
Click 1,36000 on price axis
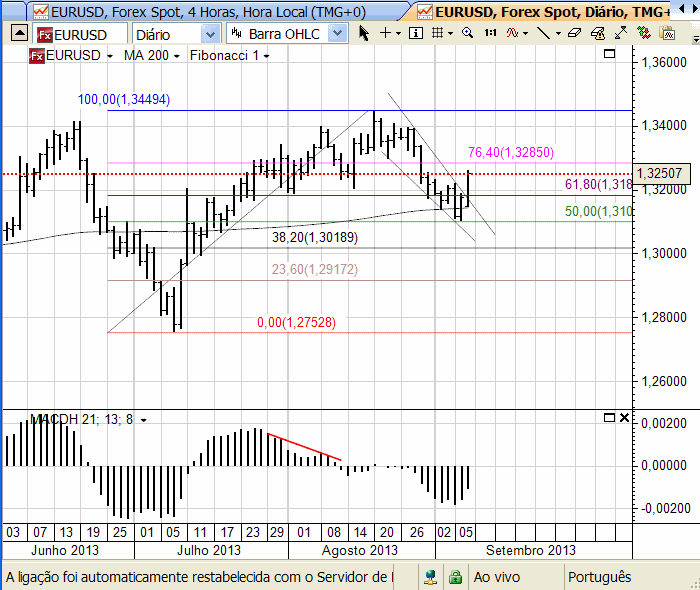pyautogui.click(x=664, y=62)
